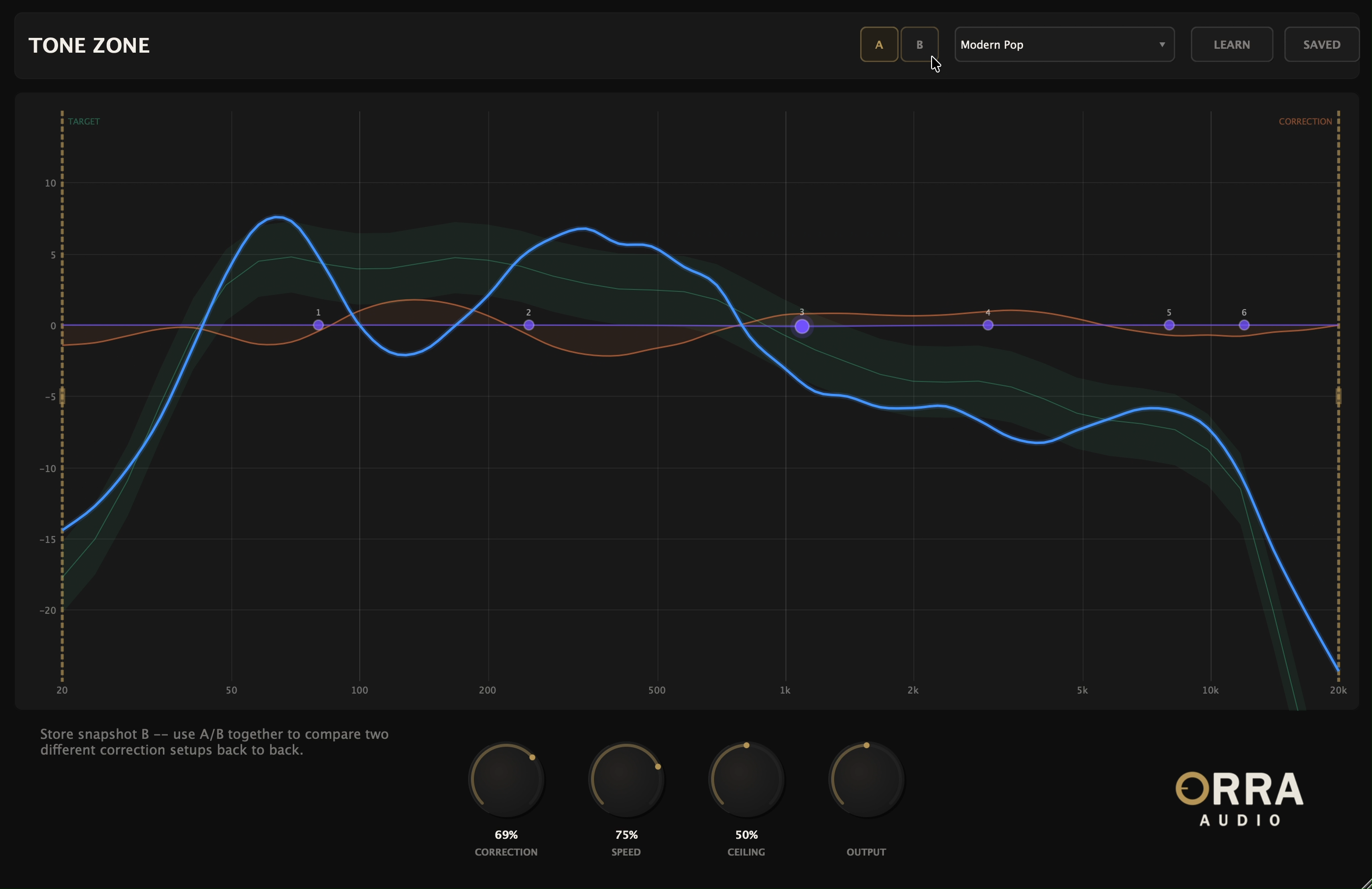Click the window resize grip corner
Viewport: 1372px width, 889px height.
pos(1366,883)
